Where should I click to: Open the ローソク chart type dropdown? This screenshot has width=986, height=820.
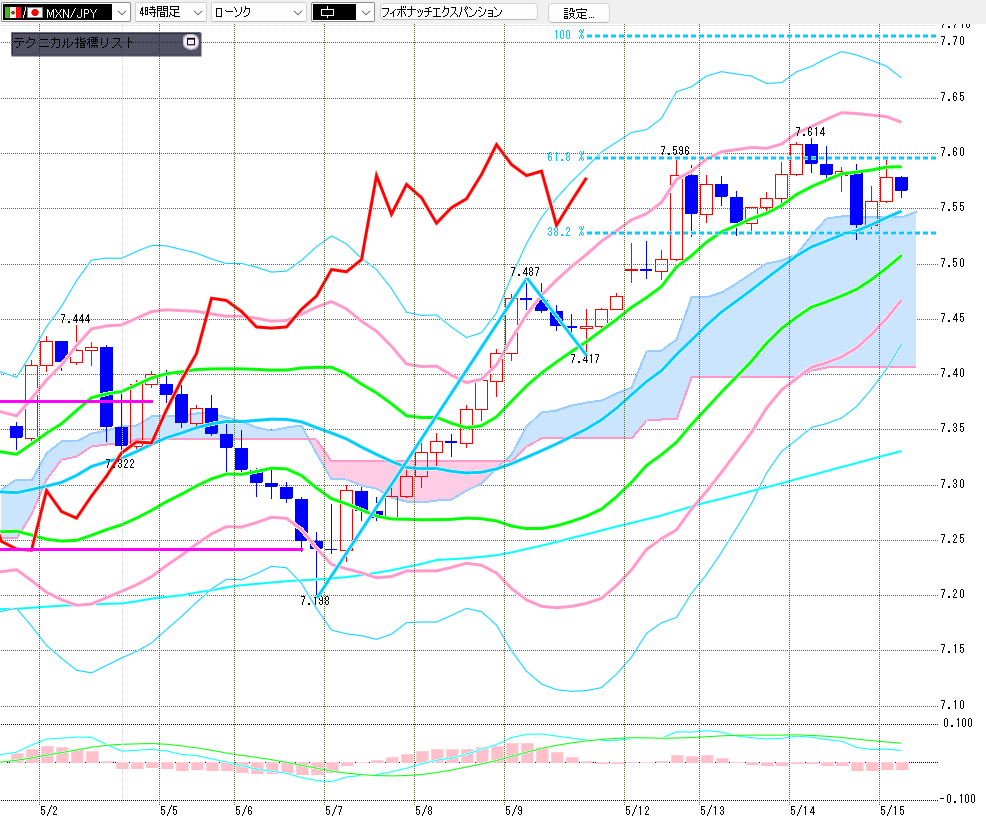tap(258, 12)
